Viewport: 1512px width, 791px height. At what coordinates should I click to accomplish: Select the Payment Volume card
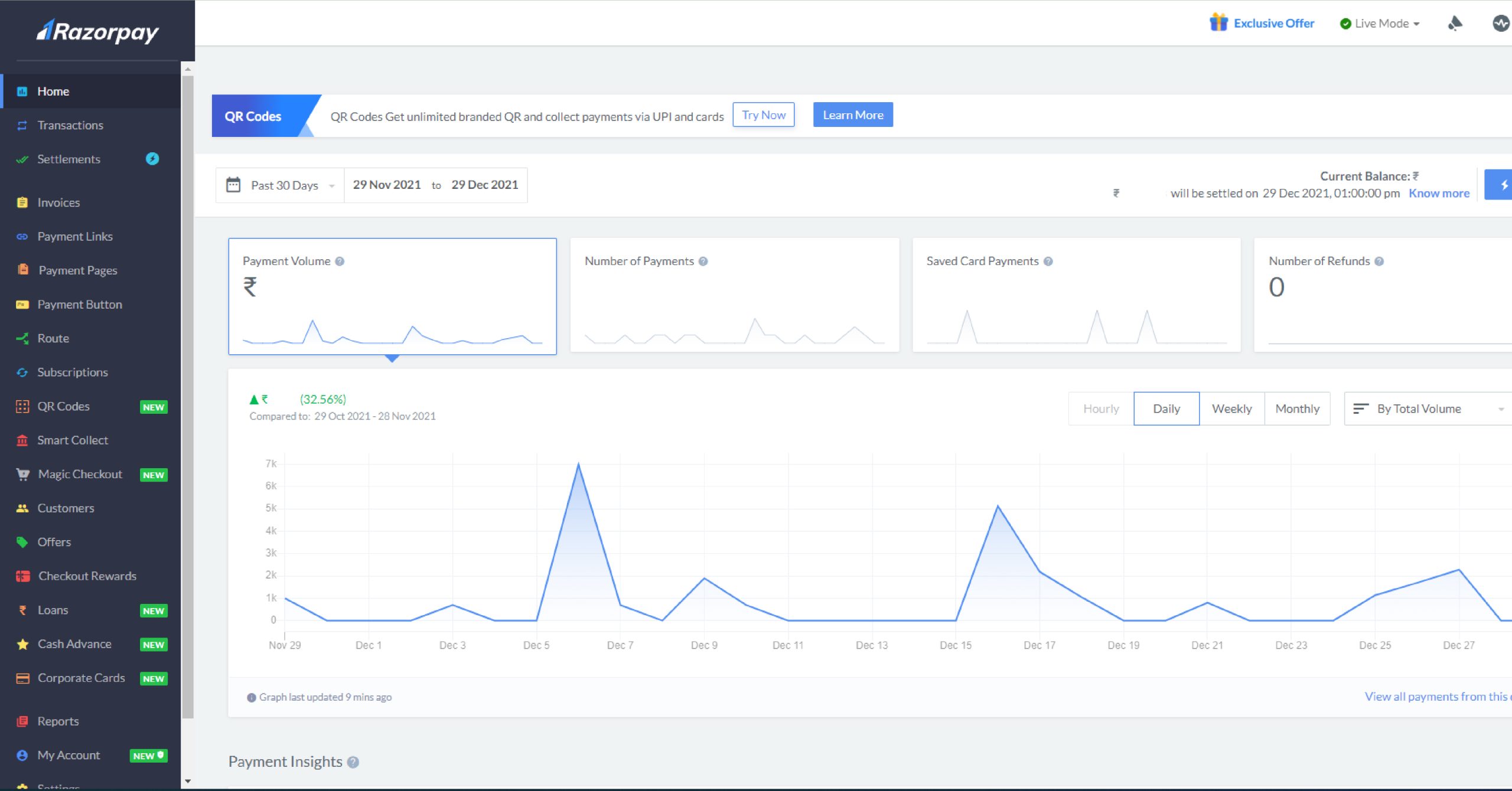coord(392,296)
